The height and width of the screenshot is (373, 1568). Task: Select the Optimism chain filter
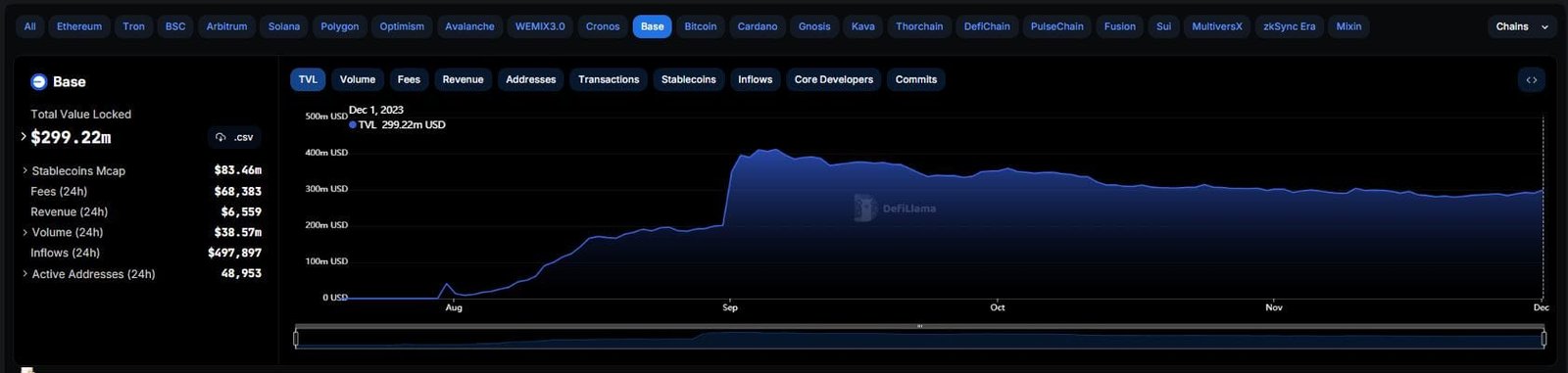(x=402, y=26)
